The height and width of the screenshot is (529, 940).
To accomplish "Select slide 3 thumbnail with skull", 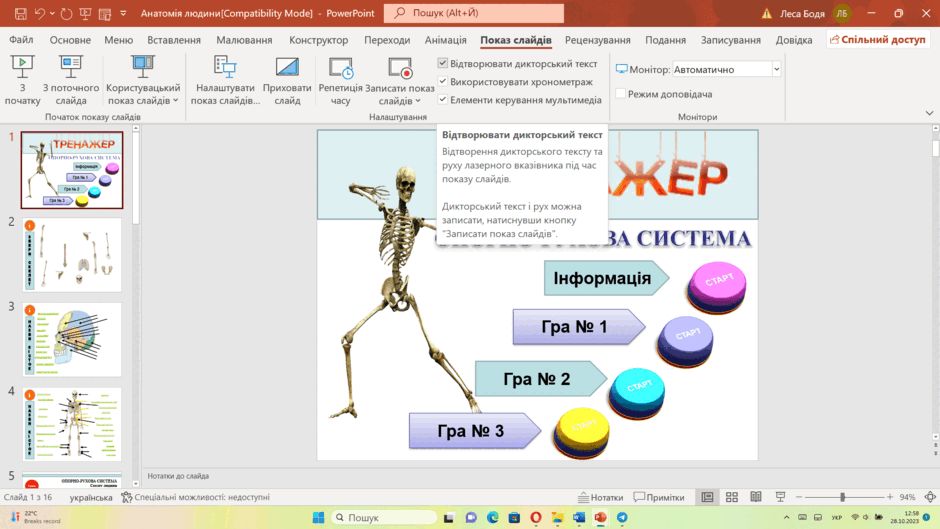I will (x=72, y=339).
